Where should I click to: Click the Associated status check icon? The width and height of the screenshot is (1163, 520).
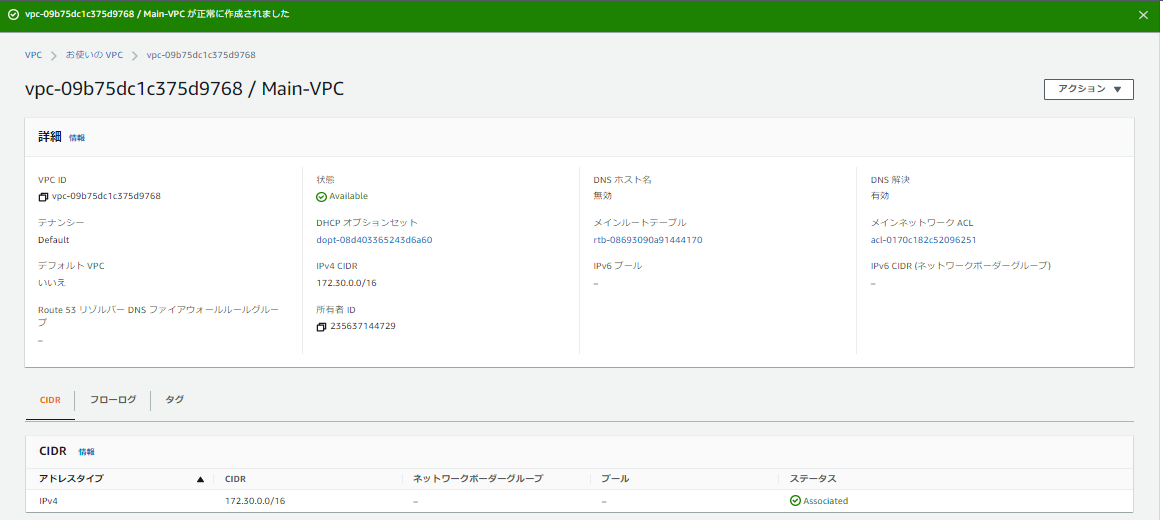click(x=795, y=501)
